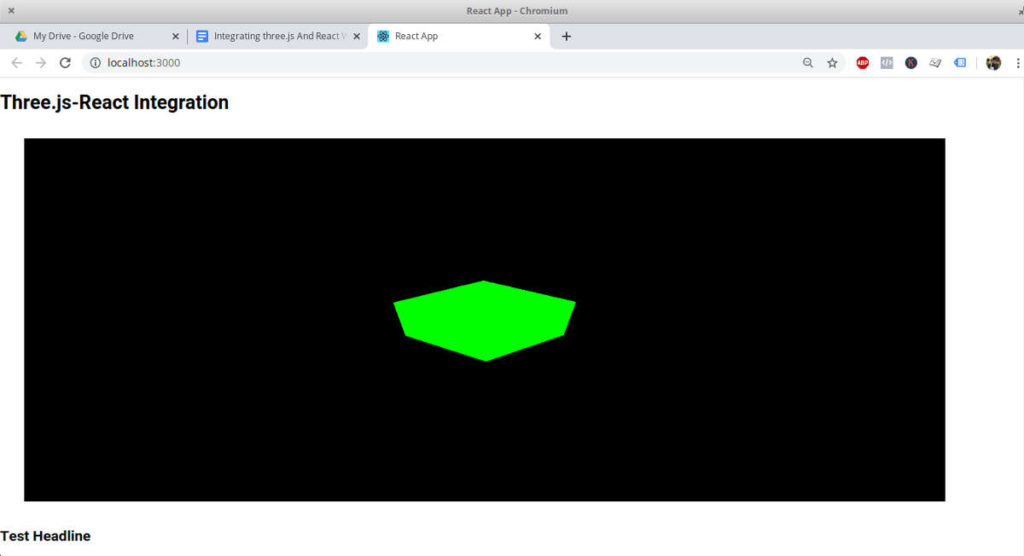Image resolution: width=1024 pixels, height=556 pixels.
Task: Click the gray code-brackets extension icon
Action: [886, 63]
